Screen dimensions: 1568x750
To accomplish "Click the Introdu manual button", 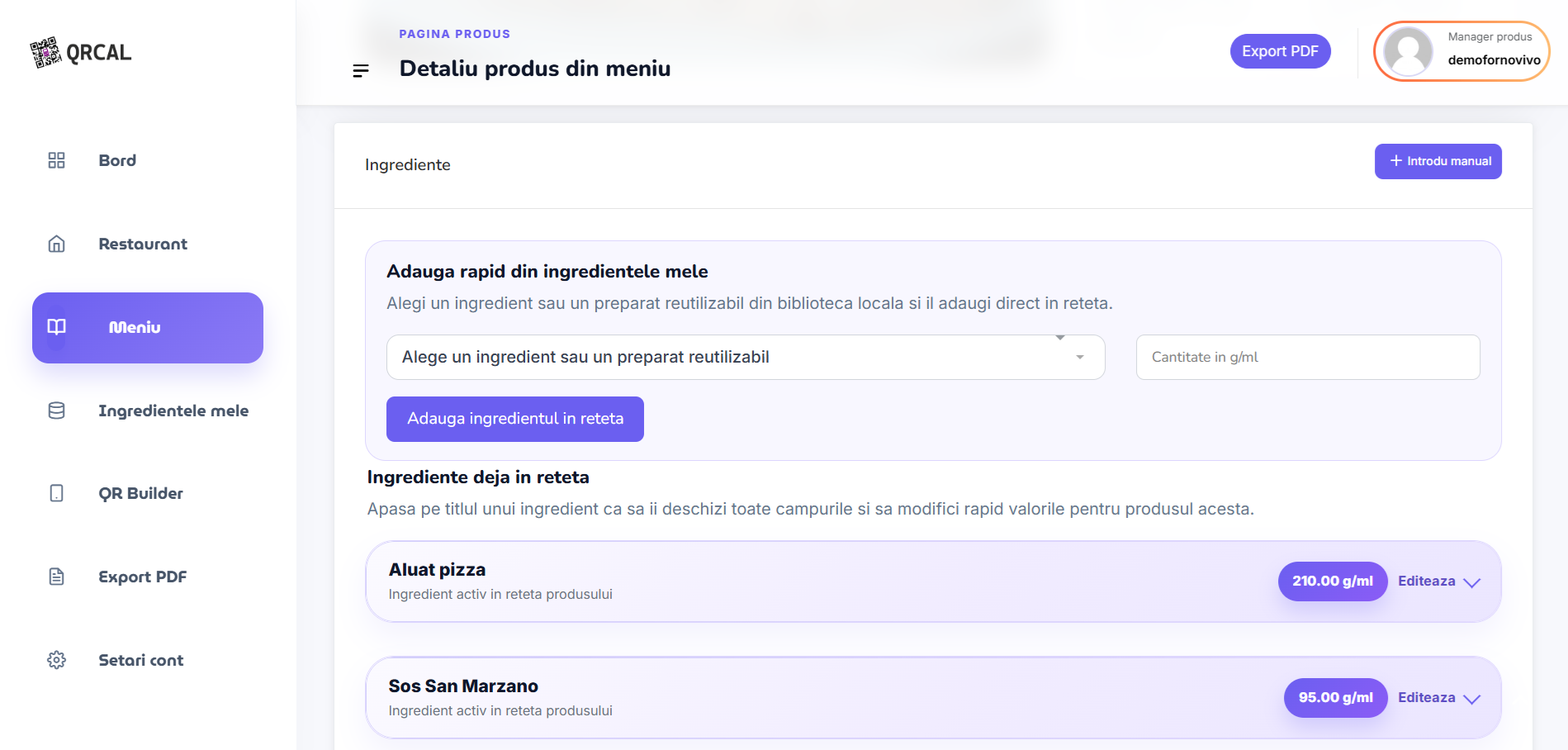I will [1438, 161].
